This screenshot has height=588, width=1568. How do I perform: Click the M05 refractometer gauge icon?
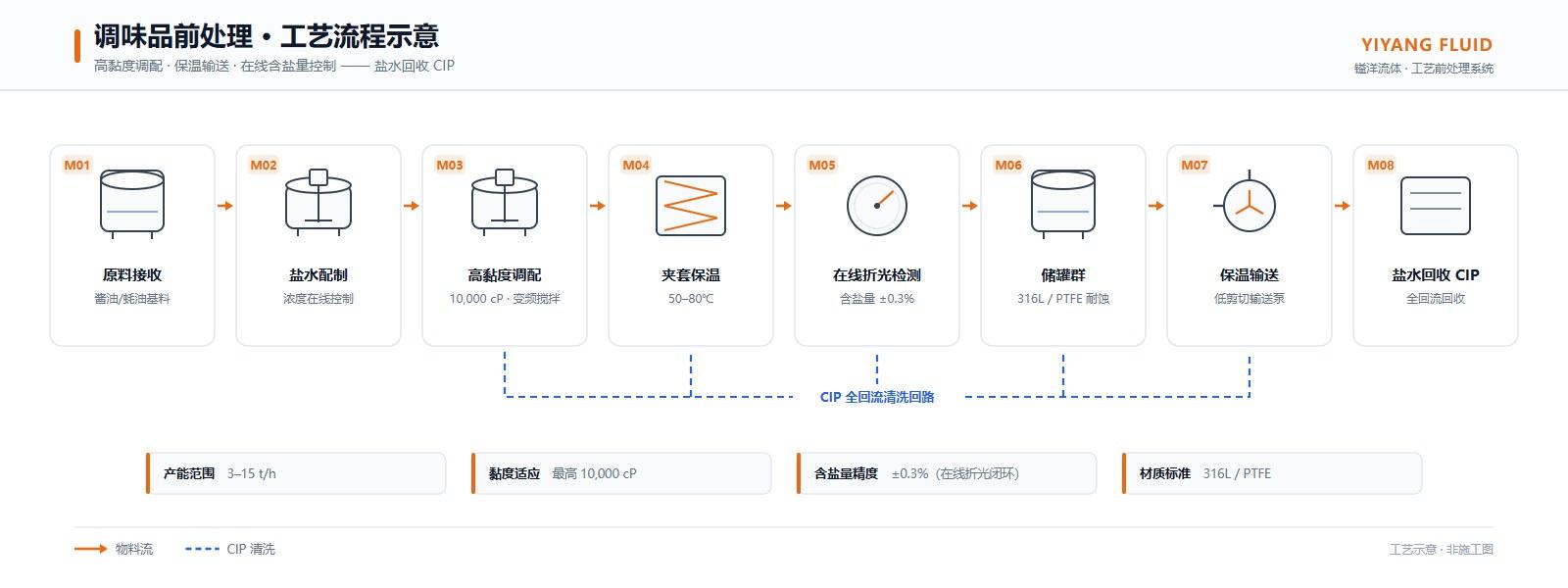[x=877, y=206]
